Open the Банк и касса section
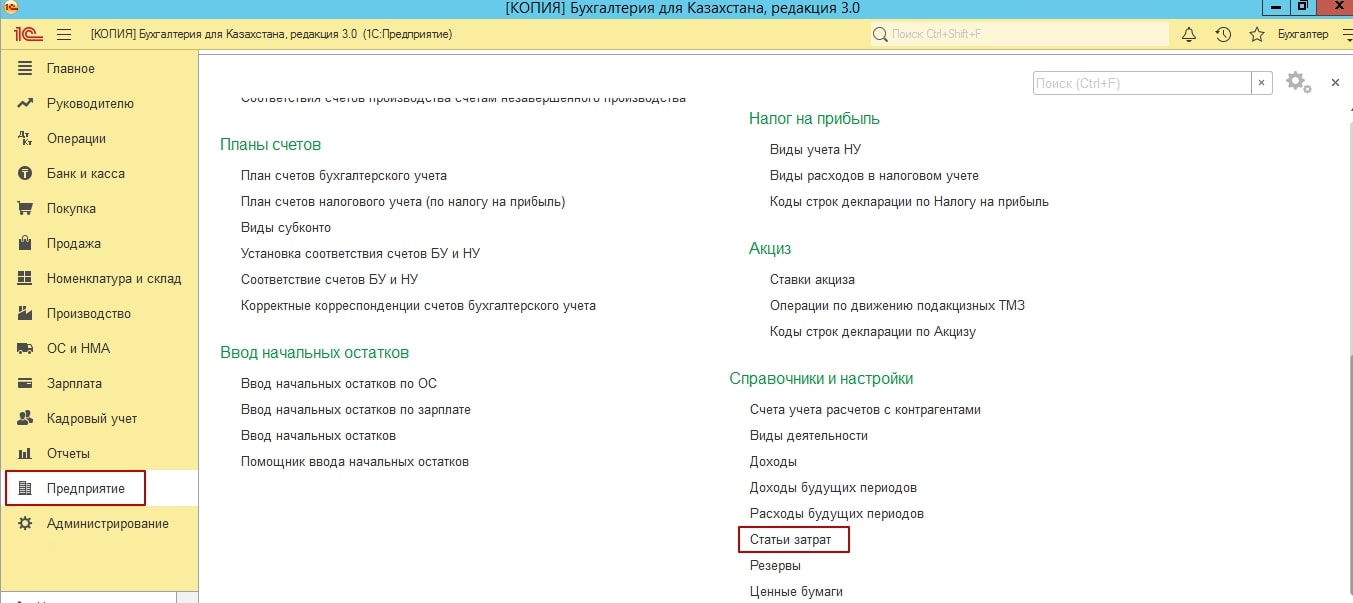This screenshot has width=1353, height=603. pyautogui.click(x=85, y=173)
